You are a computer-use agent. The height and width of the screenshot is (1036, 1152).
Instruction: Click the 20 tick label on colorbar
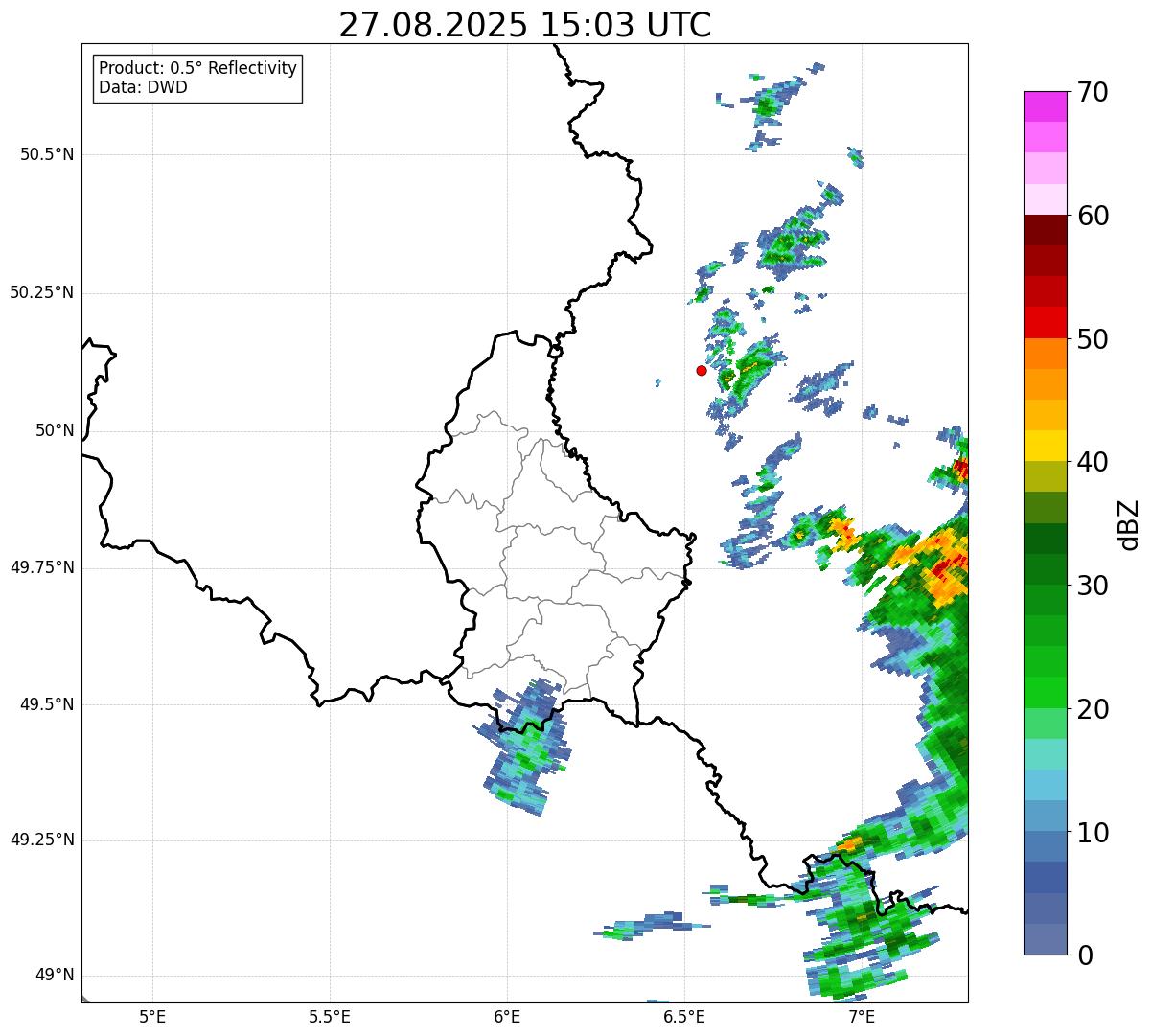pyautogui.click(x=1094, y=709)
